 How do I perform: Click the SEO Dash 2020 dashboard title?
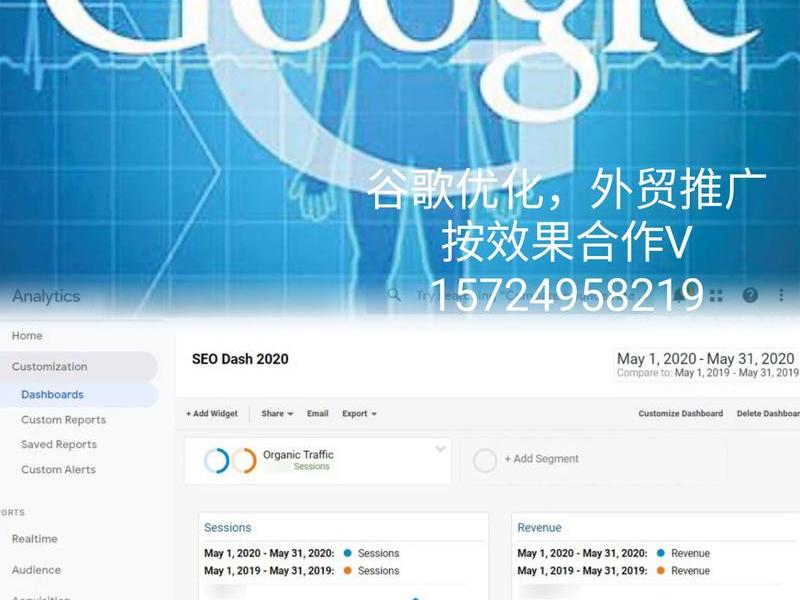(x=240, y=359)
